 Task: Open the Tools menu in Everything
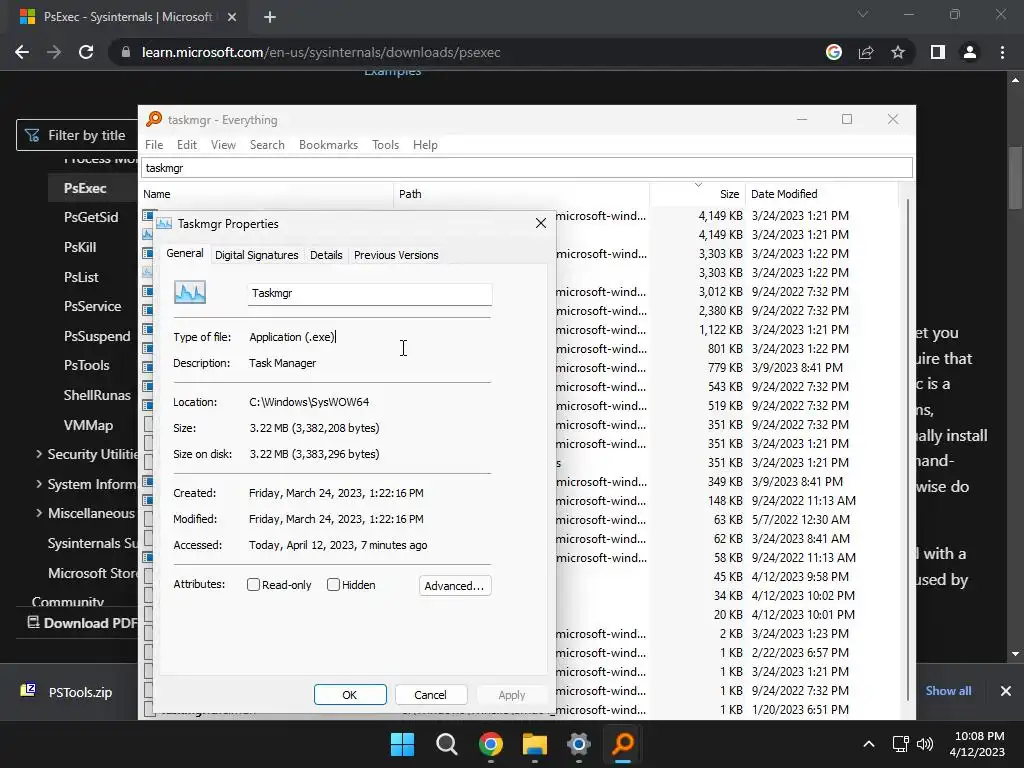(385, 145)
